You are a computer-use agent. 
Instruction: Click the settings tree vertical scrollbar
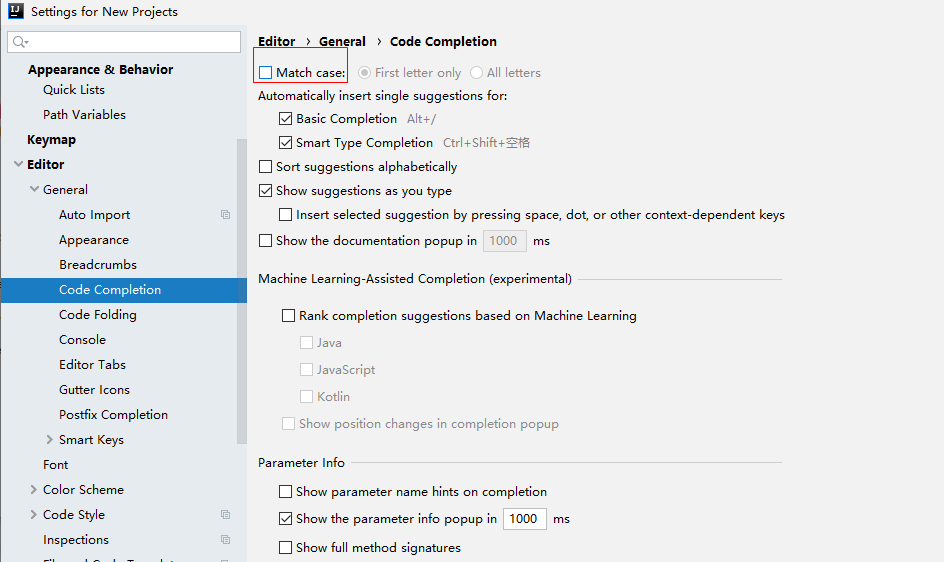pos(241,290)
